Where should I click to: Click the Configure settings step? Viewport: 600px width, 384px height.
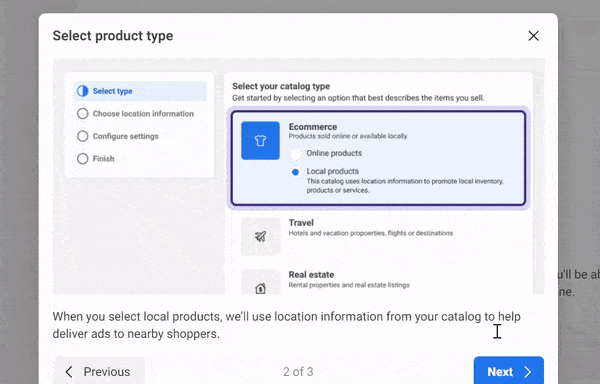[x=118, y=136]
